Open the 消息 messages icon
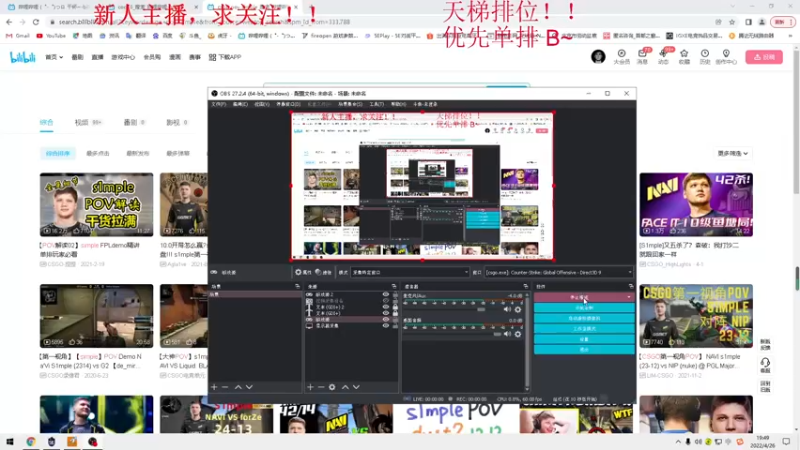This screenshot has width=800, height=450. pyautogui.click(x=643, y=57)
